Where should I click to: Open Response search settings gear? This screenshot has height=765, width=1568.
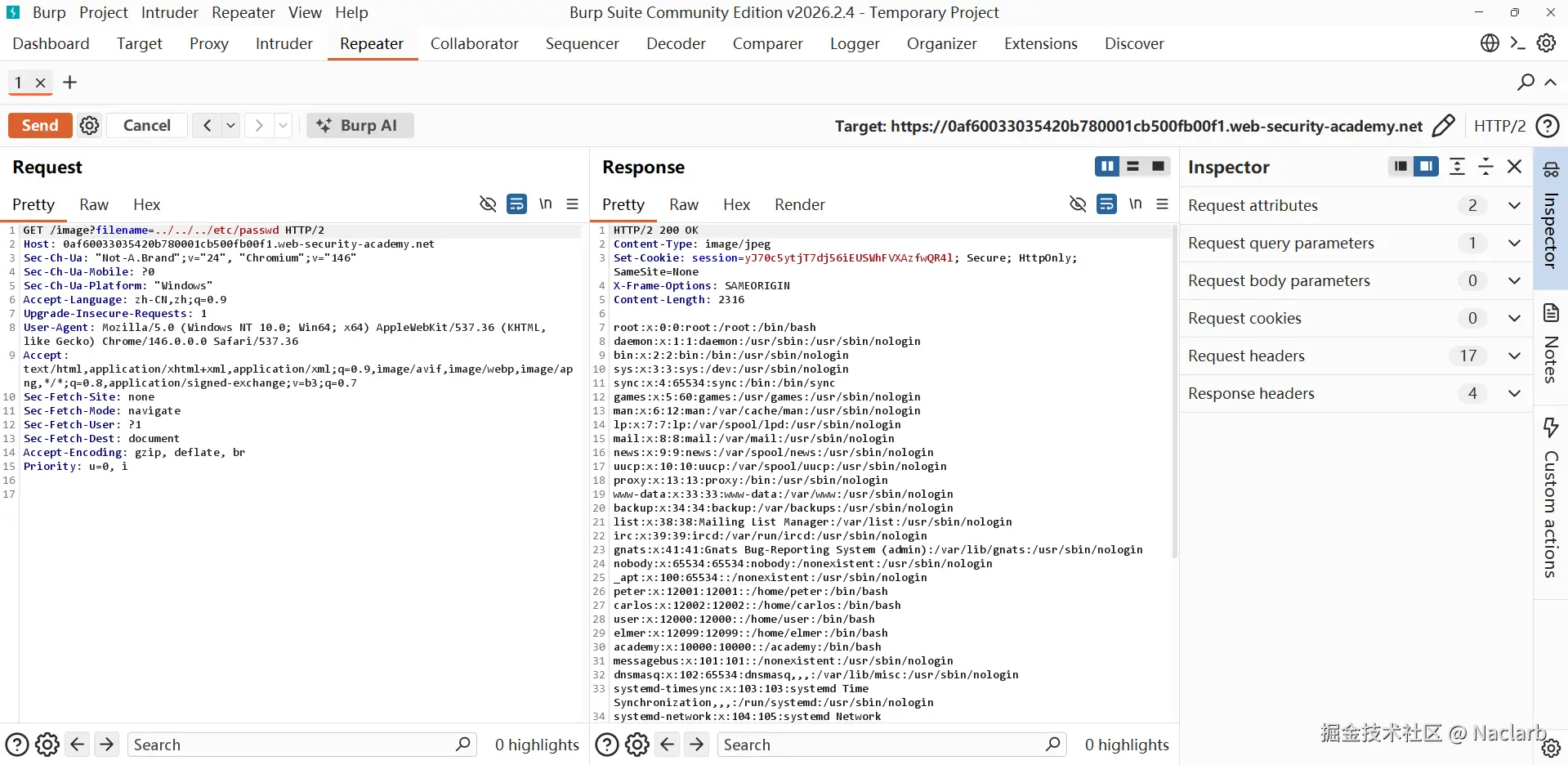[637, 745]
